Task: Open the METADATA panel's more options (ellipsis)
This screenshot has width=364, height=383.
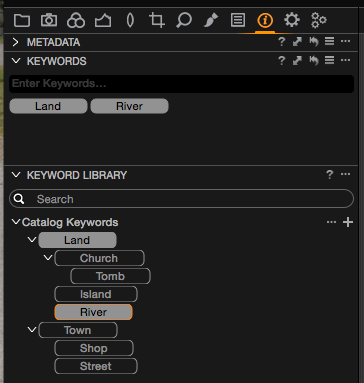Action: tap(345, 41)
